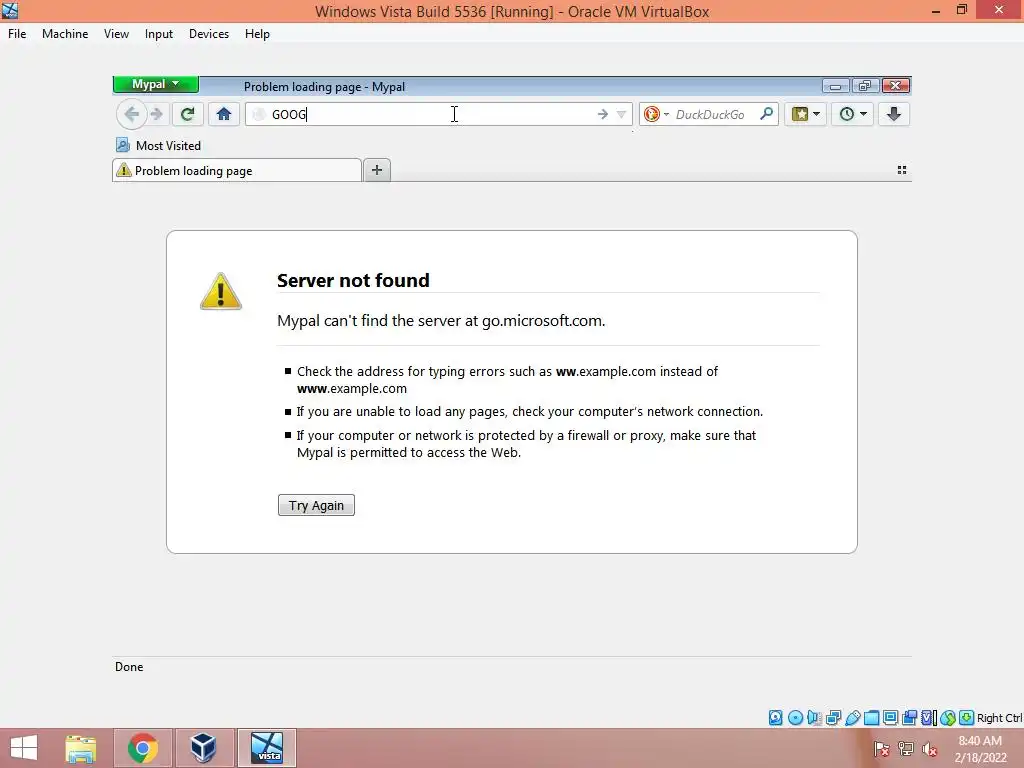The image size is (1024, 768).
Task: Click the VirtualBox network adapters indicator
Action: (x=833, y=718)
